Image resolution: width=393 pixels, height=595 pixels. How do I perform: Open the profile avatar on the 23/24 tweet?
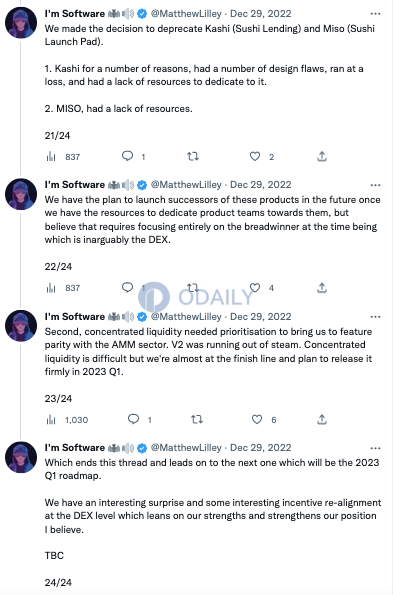coord(21,326)
